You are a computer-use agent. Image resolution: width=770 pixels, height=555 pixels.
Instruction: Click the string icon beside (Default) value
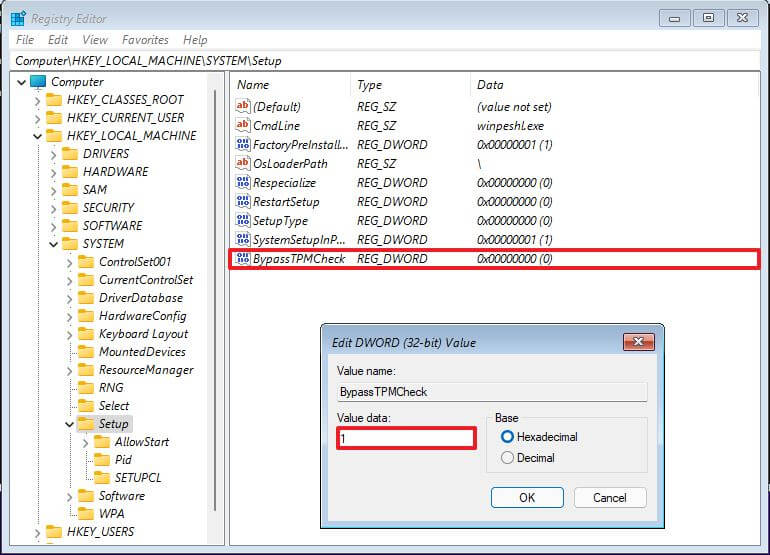point(243,106)
